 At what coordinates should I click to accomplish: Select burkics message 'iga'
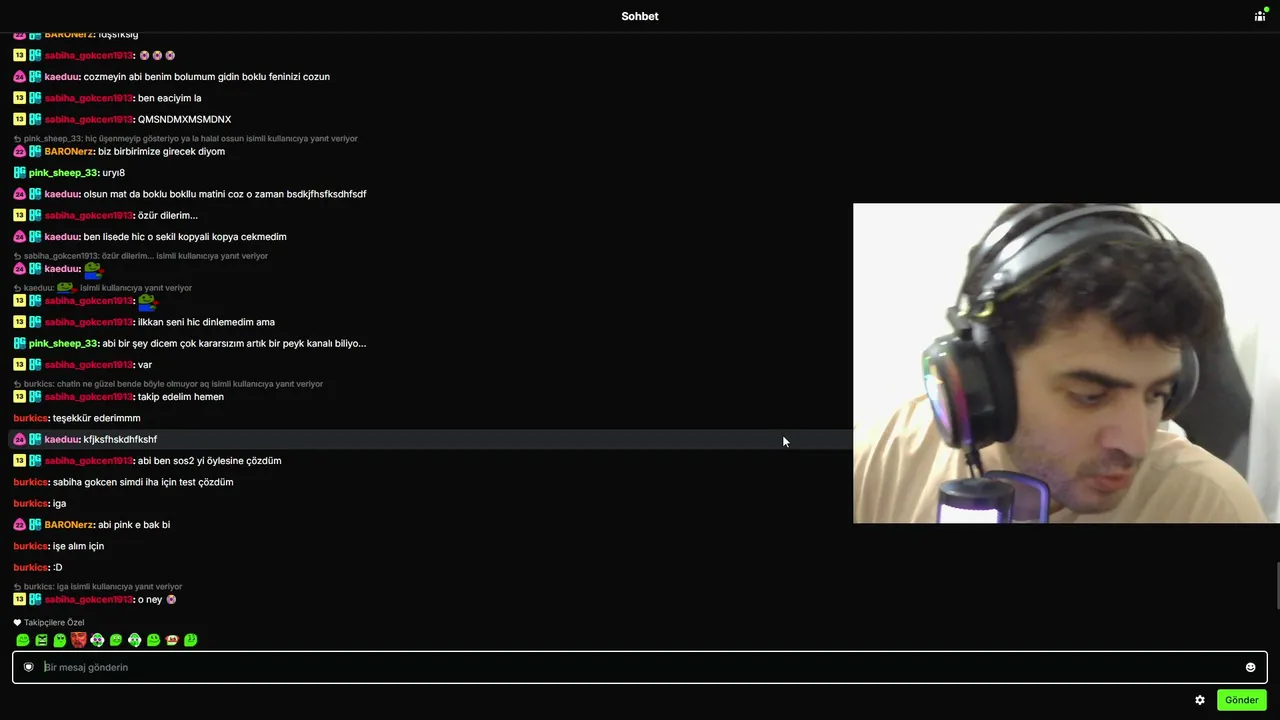[x=59, y=504]
